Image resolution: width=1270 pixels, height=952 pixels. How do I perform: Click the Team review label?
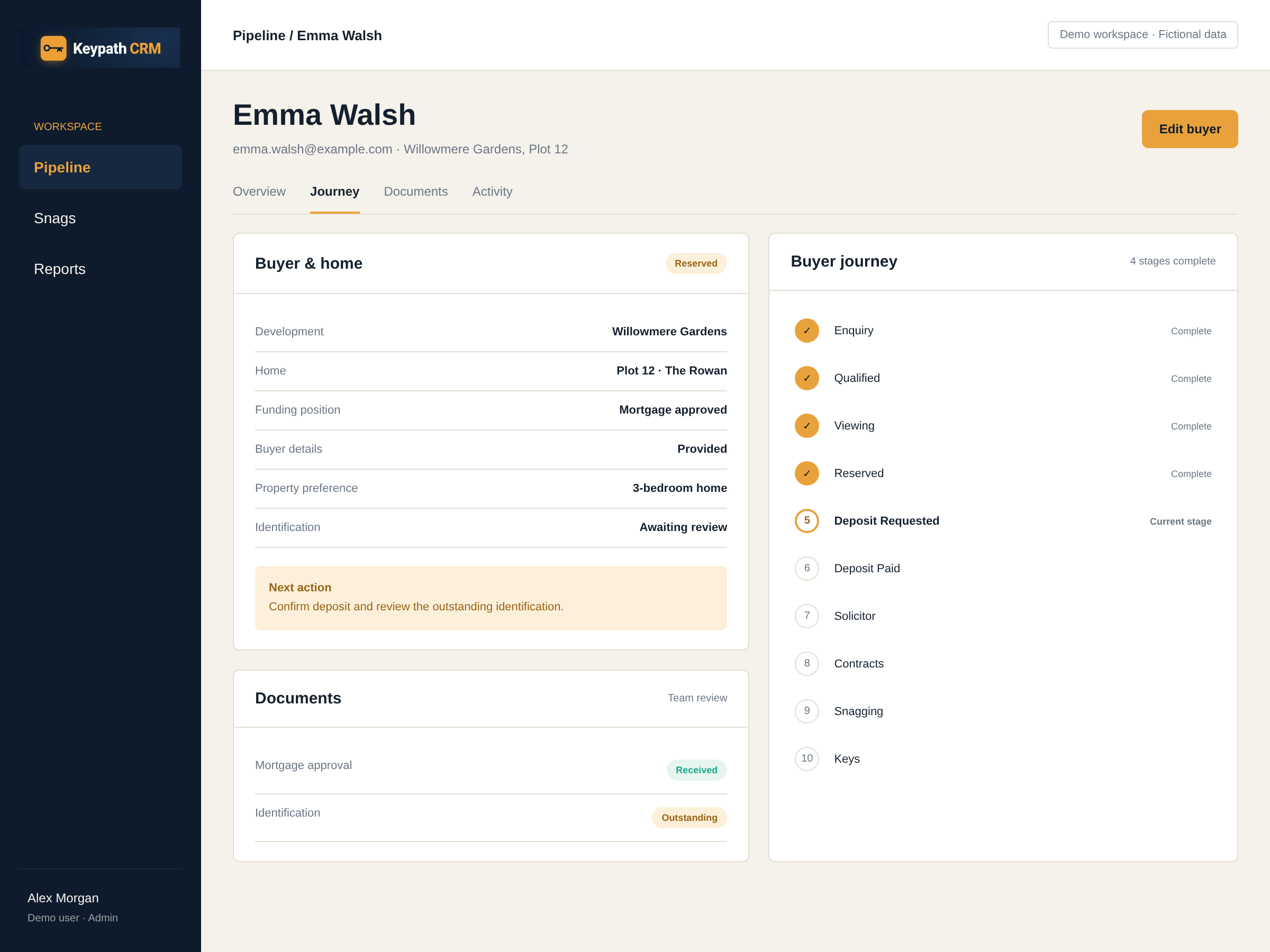point(697,698)
